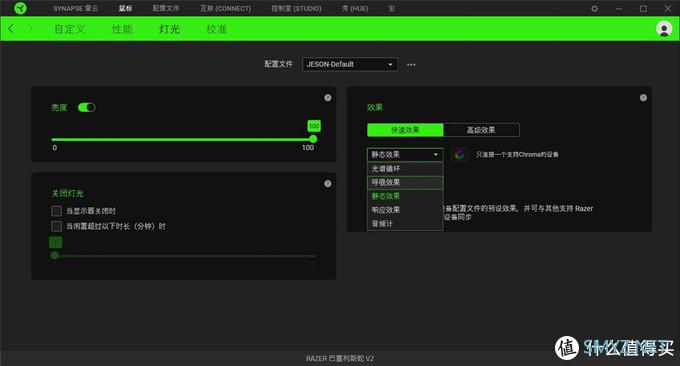
Task: Open the user account avatar
Action: [664, 29]
